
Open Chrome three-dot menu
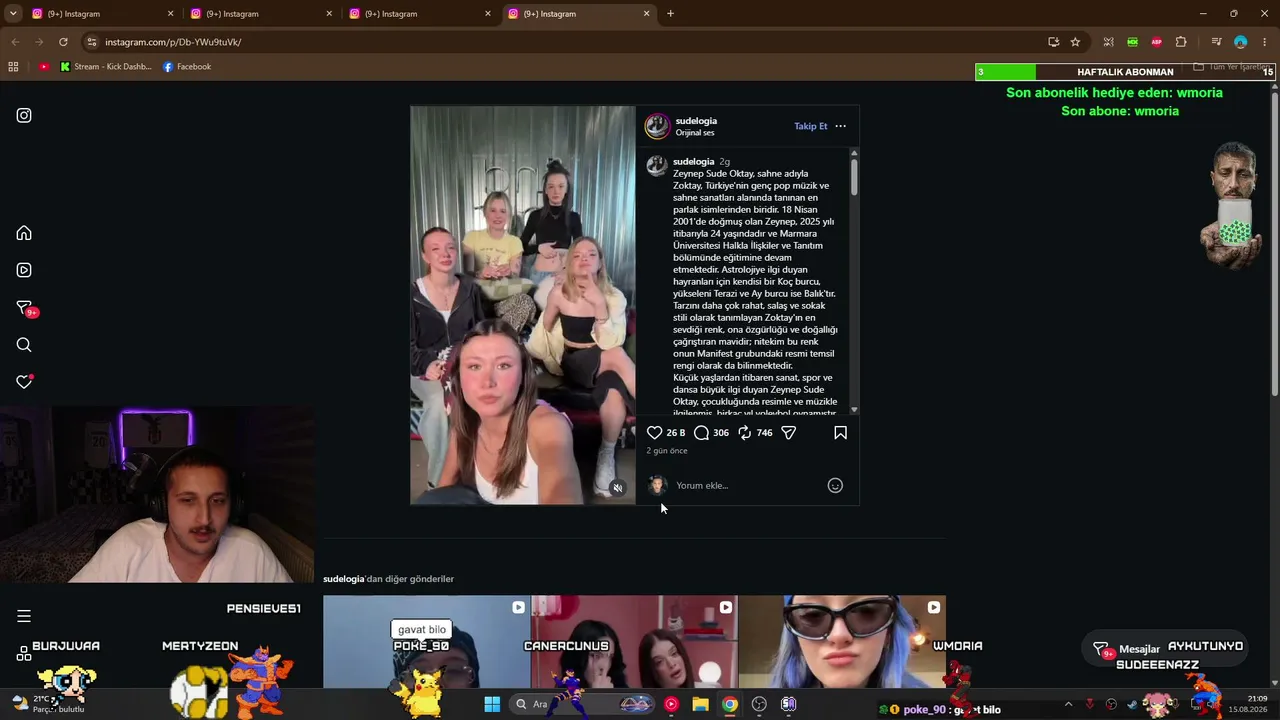(x=1265, y=42)
